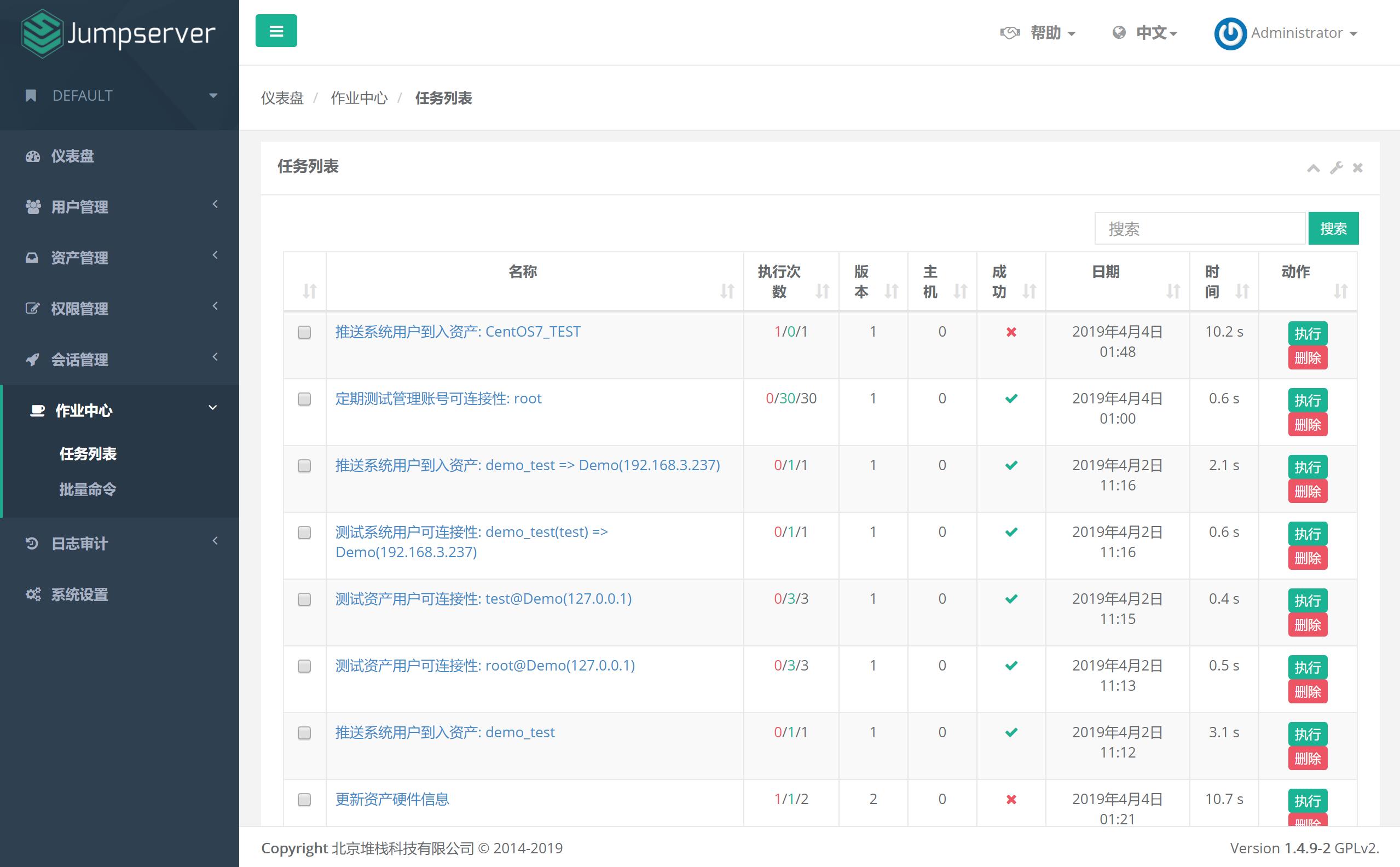
Task: Click the 资产管理 inbox icon
Action: pos(32,258)
